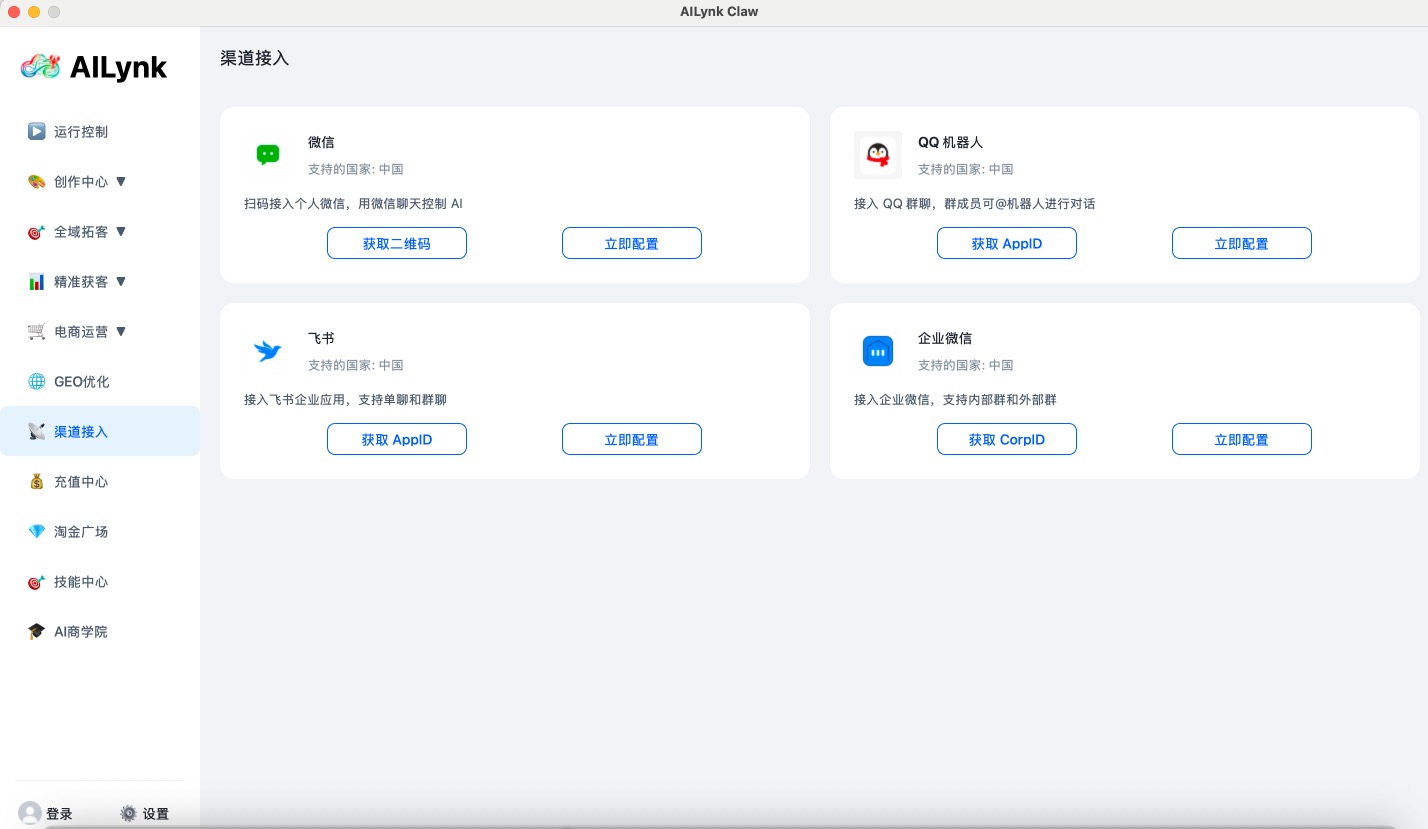Click 支持的国家: 中国 under QQ 机器人

pyautogui.click(x=966, y=169)
